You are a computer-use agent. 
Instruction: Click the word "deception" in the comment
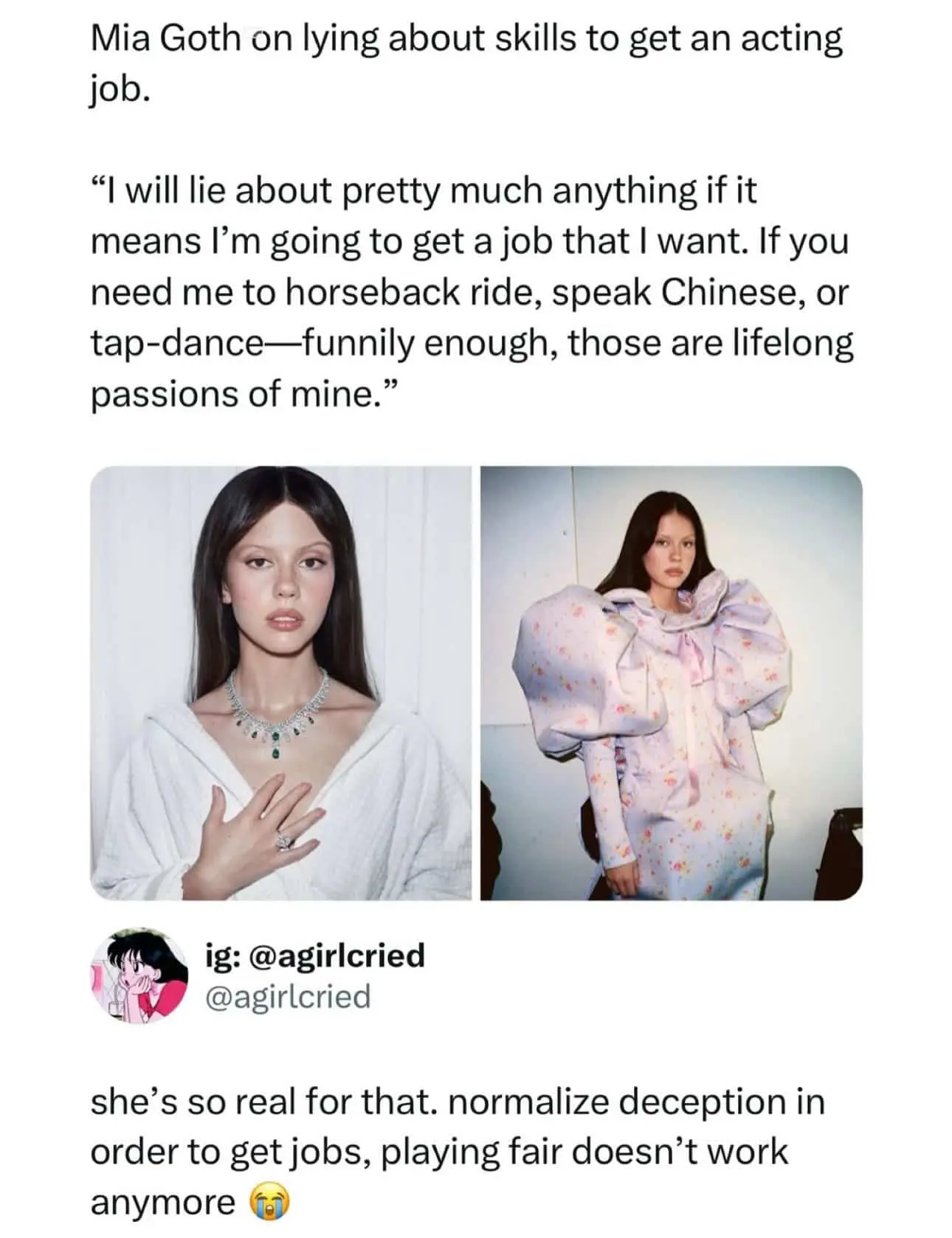706,1102
